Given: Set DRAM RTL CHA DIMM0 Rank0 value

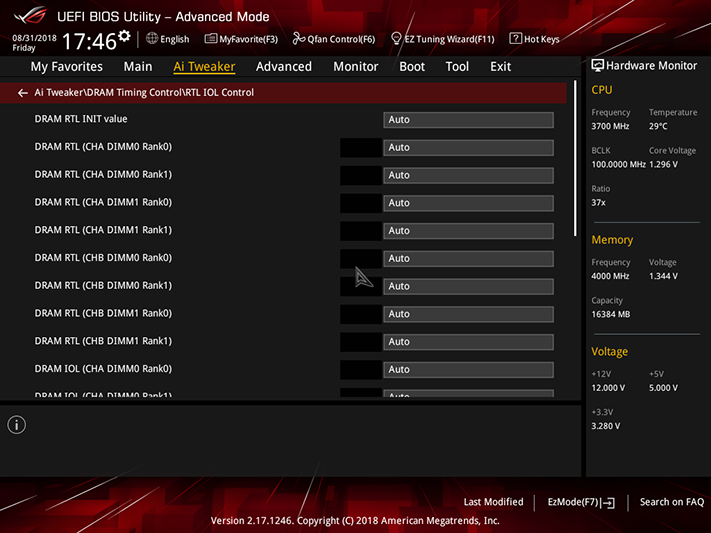Looking at the screenshot, I should click(468, 147).
